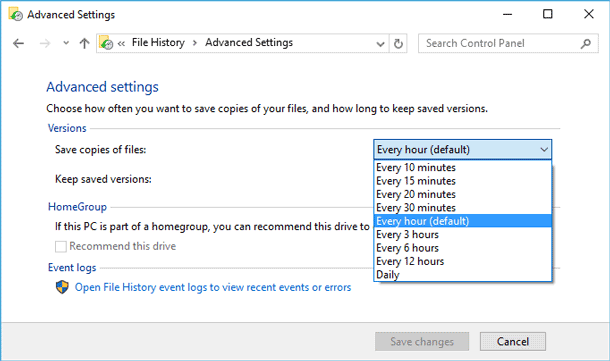Screen dimensions: 610x361
Task: Open the recent locations chevron
Action: click(x=66, y=43)
